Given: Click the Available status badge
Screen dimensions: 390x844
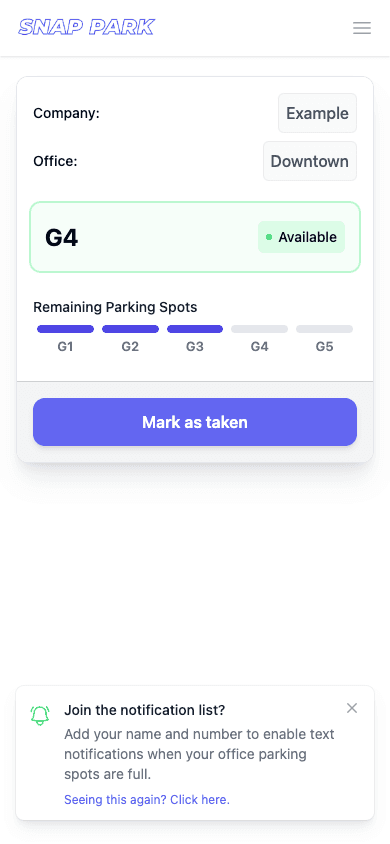Looking at the screenshot, I should (x=301, y=237).
